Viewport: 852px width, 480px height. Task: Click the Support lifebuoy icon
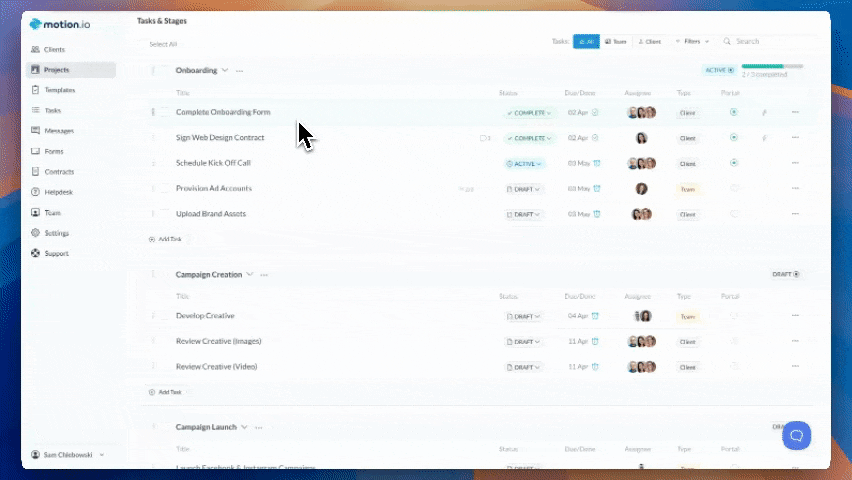click(x=35, y=253)
